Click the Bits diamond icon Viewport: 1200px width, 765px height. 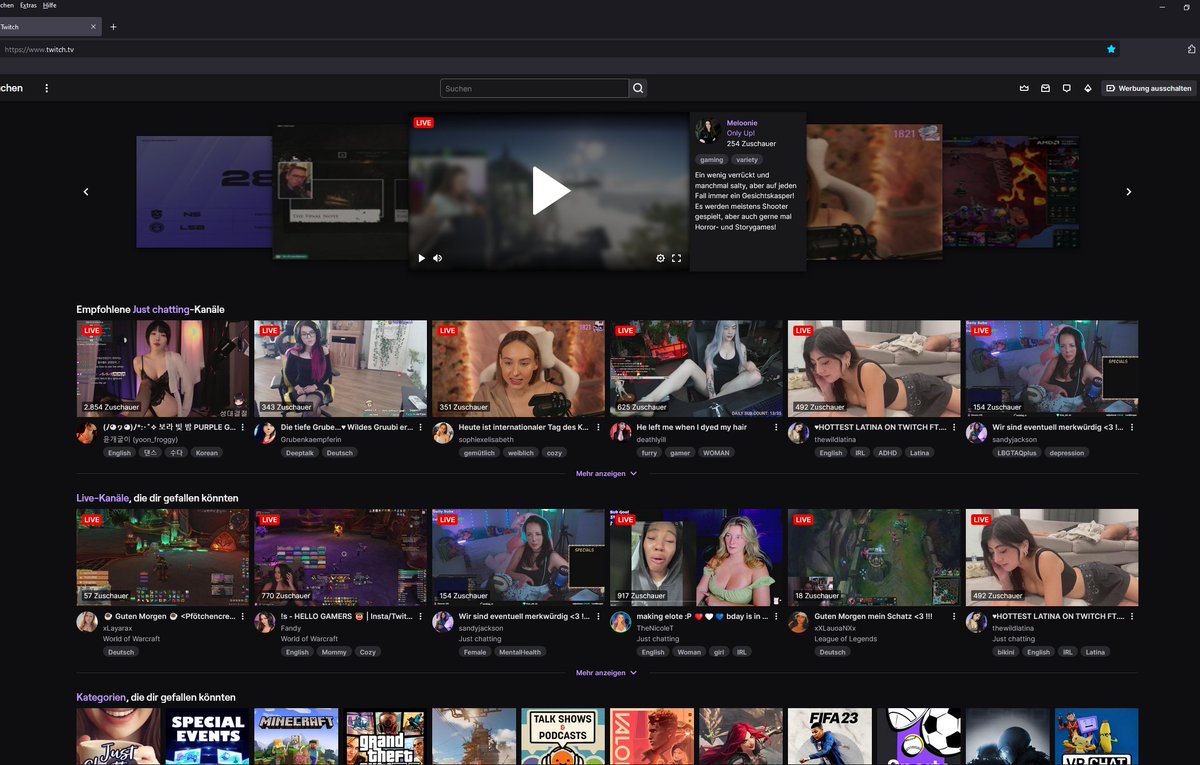coord(1088,88)
